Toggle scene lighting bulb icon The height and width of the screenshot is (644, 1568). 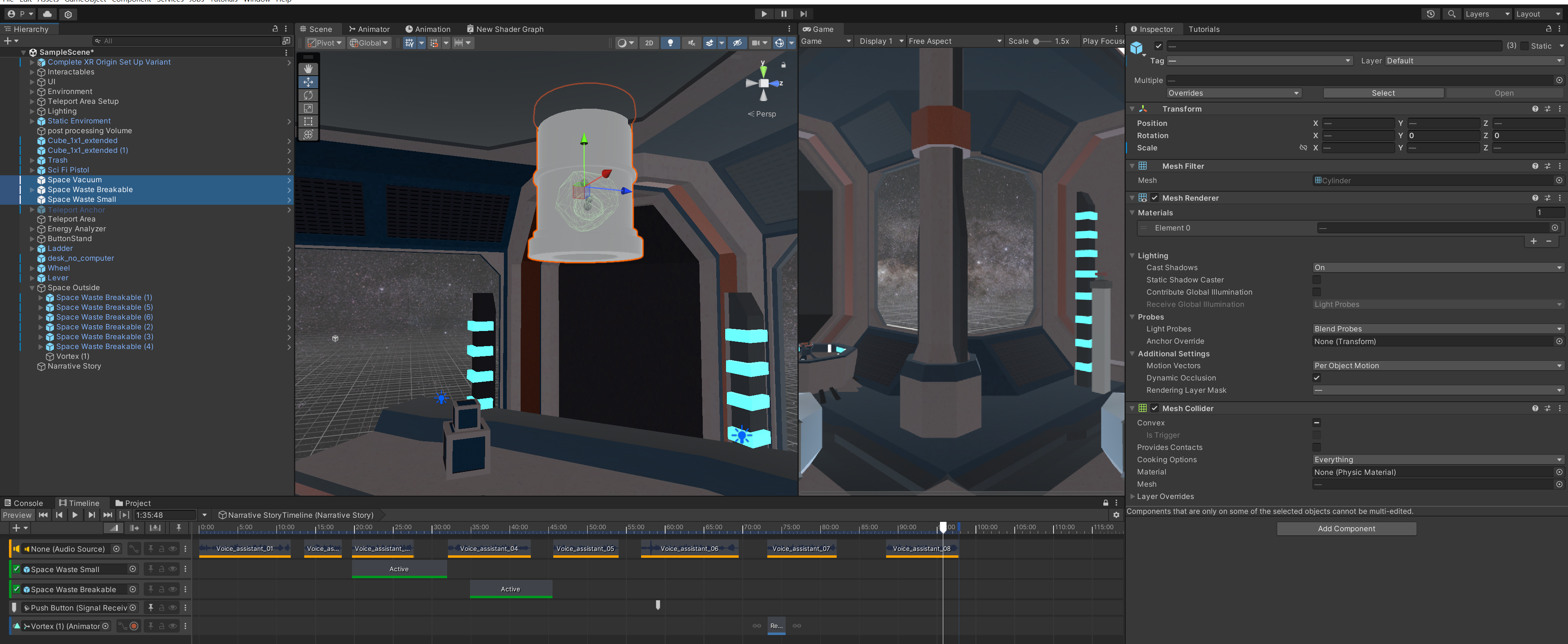click(x=670, y=42)
